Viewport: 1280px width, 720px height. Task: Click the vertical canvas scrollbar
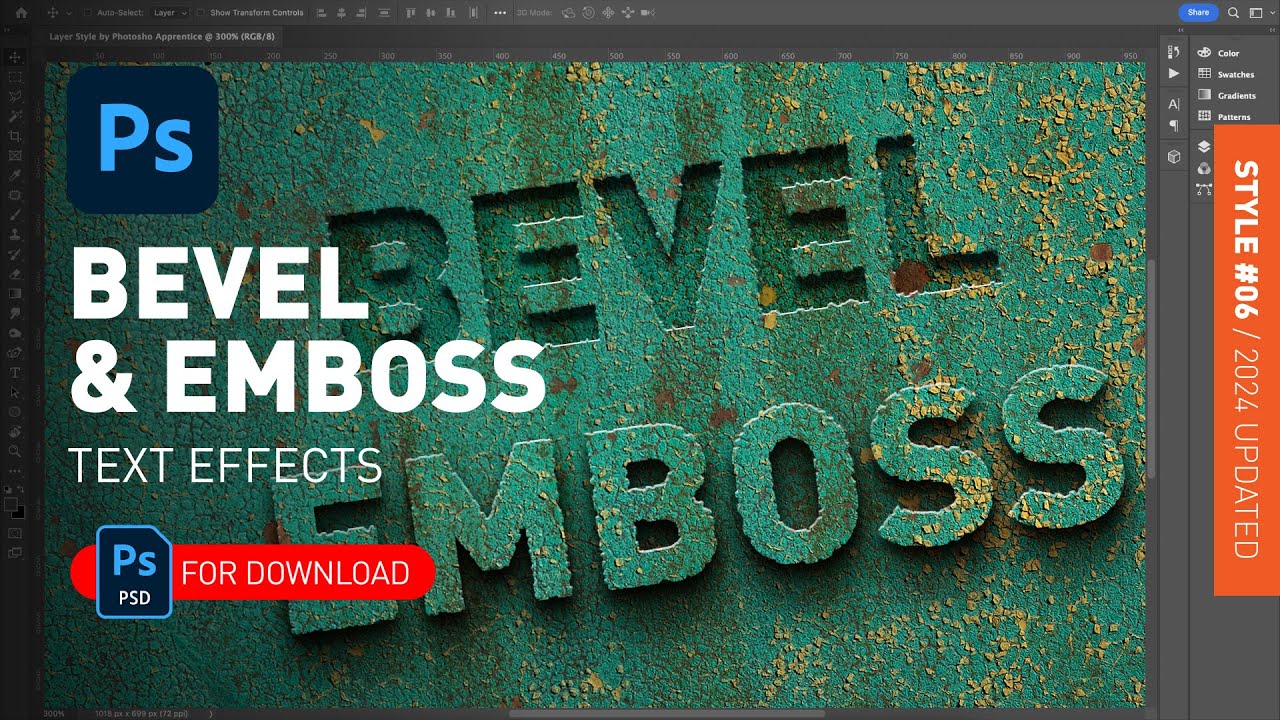[x=1151, y=367]
